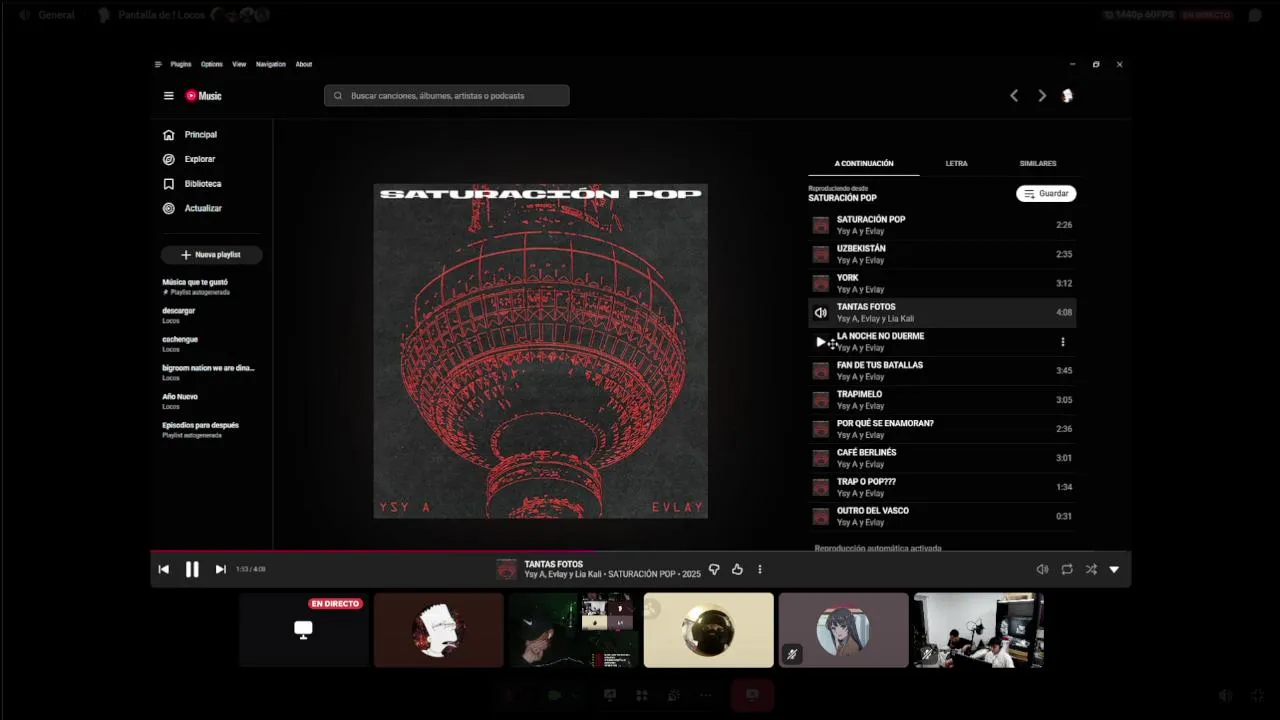The width and height of the screenshot is (1280, 720).
Task: Open Episodios para después playlist
Action: pyautogui.click(x=210, y=430)
